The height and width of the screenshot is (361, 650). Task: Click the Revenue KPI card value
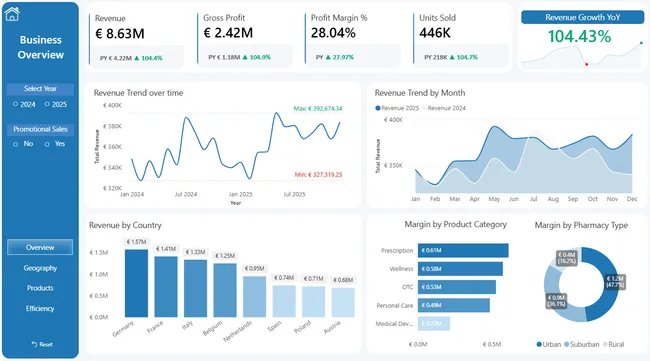coord(120,33)
